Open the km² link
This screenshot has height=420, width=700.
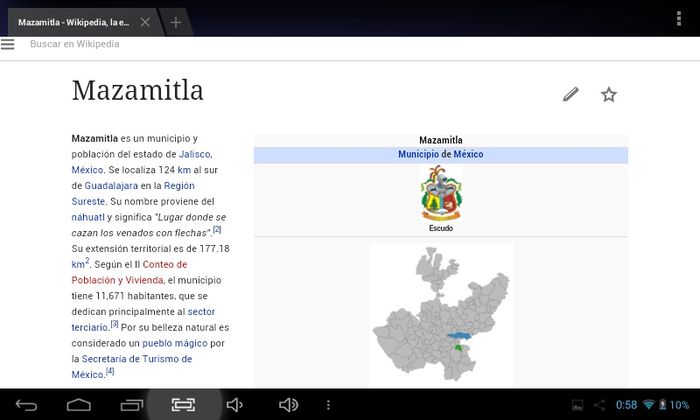tap(80, 263)
